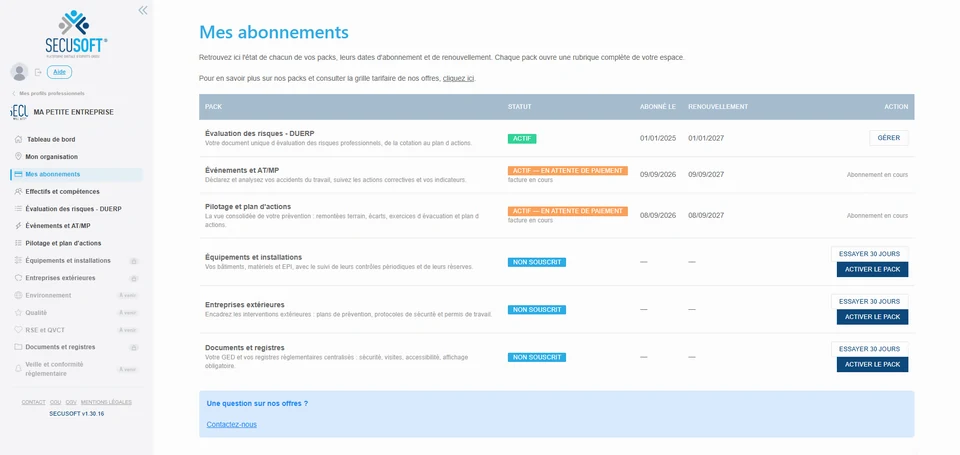Click ACTIVER LE PACK for Équipements et installations
The image size is (960, 455).
coord(872,269)
